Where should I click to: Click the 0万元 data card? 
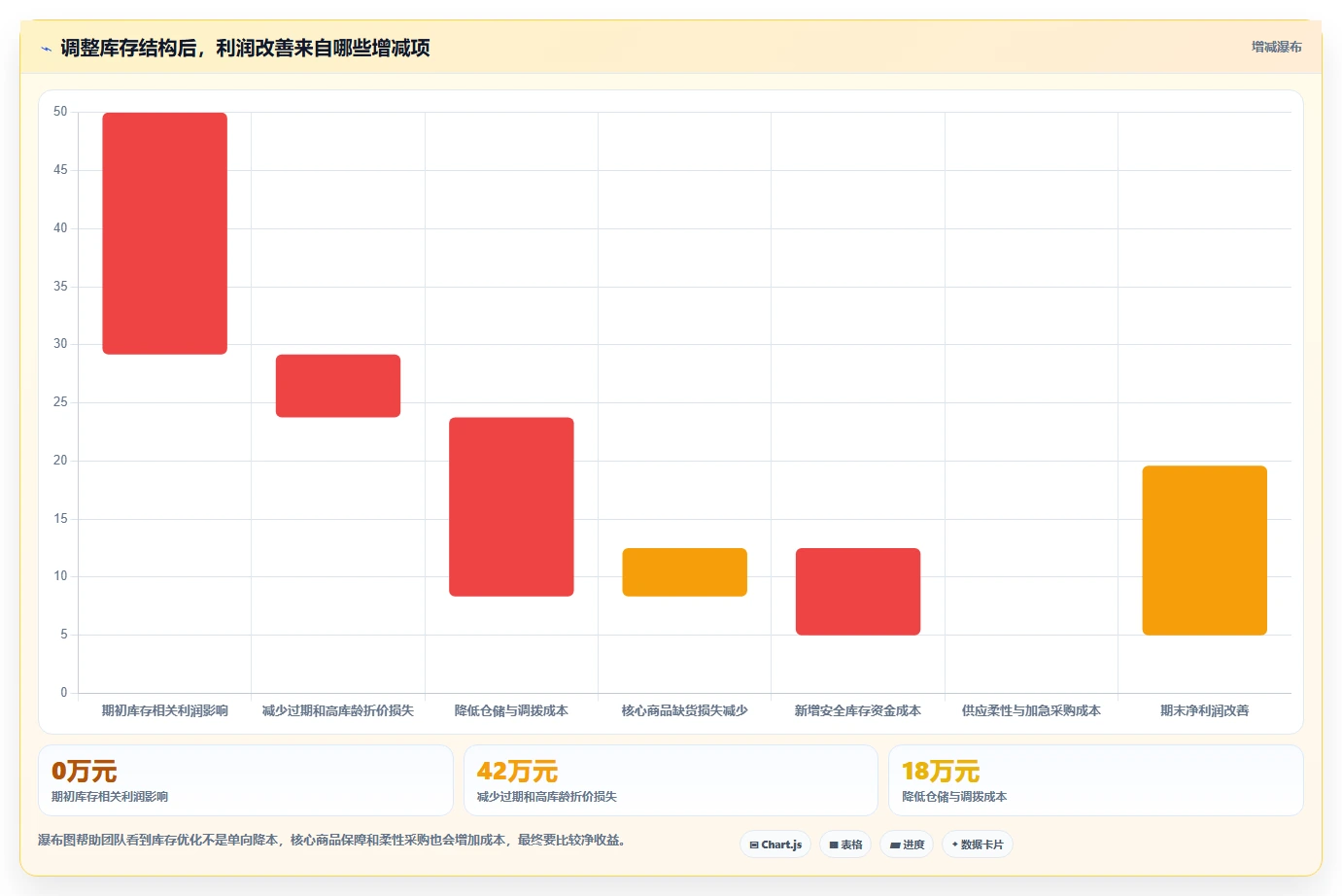tap(246, 780)
